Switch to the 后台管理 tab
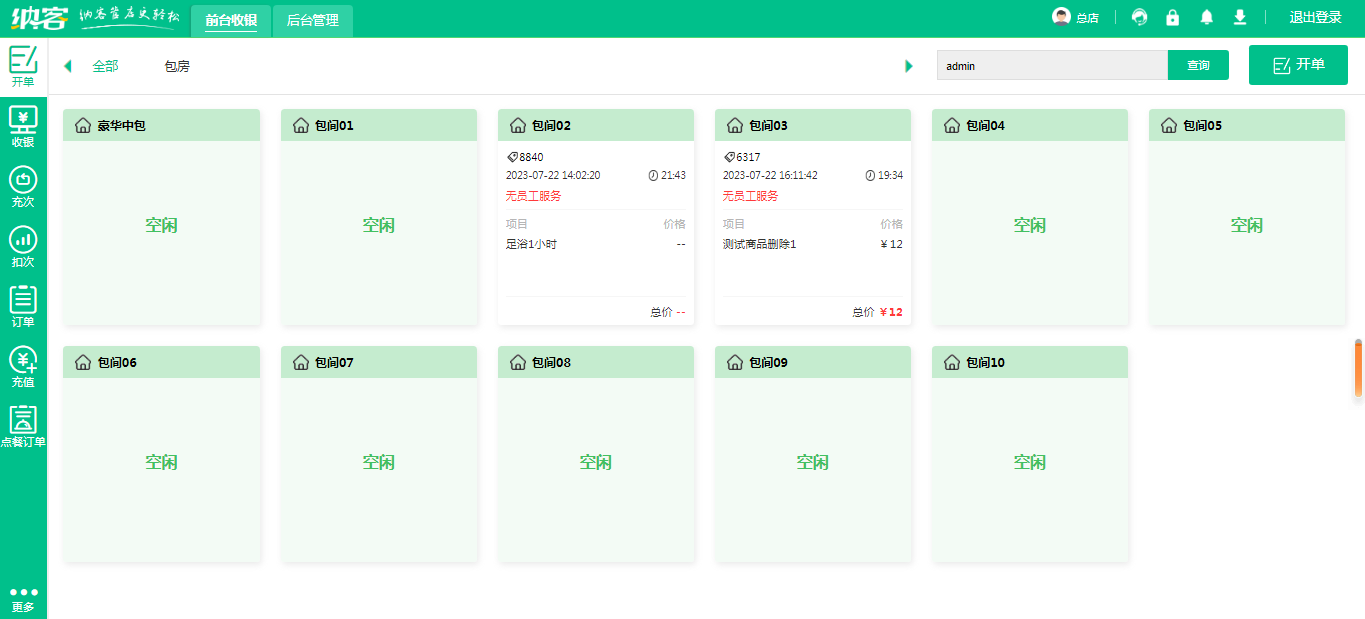1365x619 pixels. [x=312, y=20]
